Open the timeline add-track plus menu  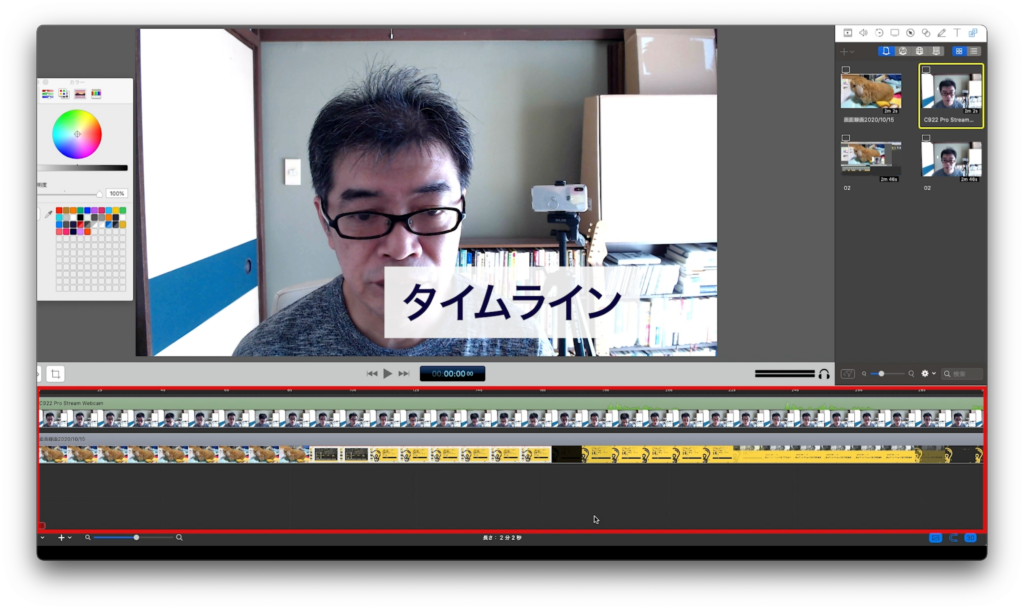(63, 538)
